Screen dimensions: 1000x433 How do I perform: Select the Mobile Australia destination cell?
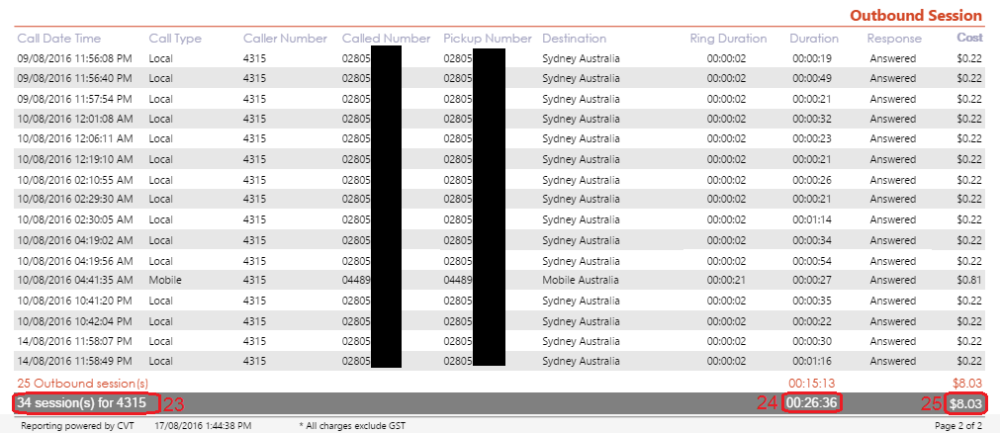point(580,280)
